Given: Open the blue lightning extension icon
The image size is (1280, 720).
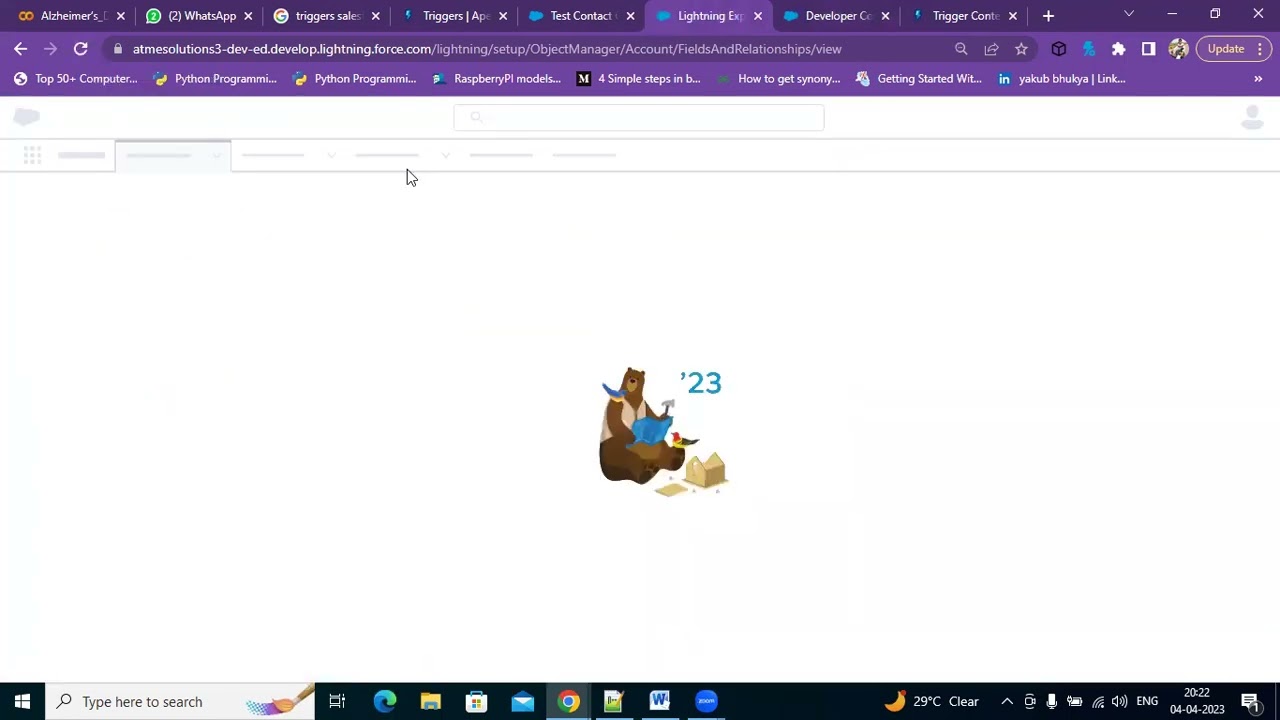Looking at the screenshot, I should 1089,49.
